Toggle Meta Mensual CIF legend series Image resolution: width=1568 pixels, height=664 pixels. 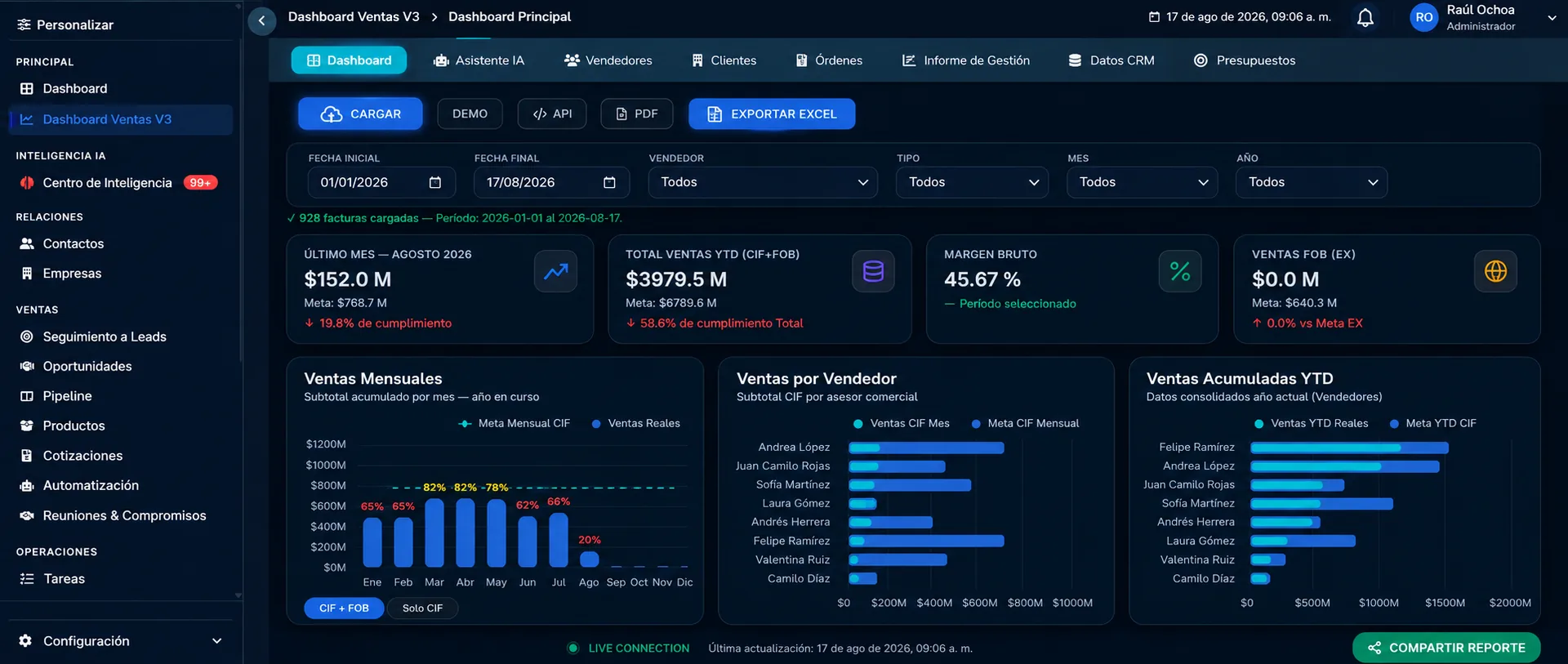tap(514, 423)
